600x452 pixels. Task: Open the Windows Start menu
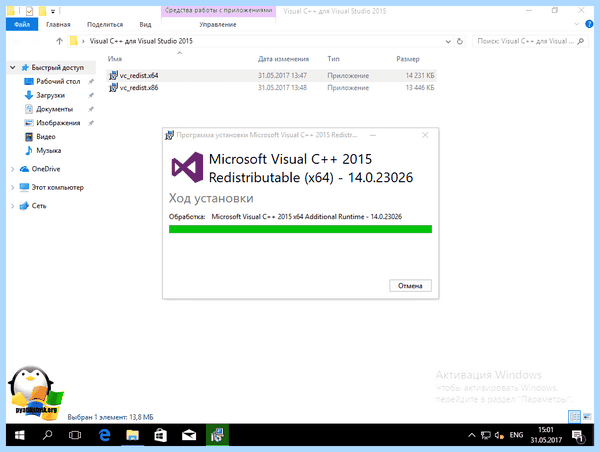pyautogui.click(x=20, y=435)
